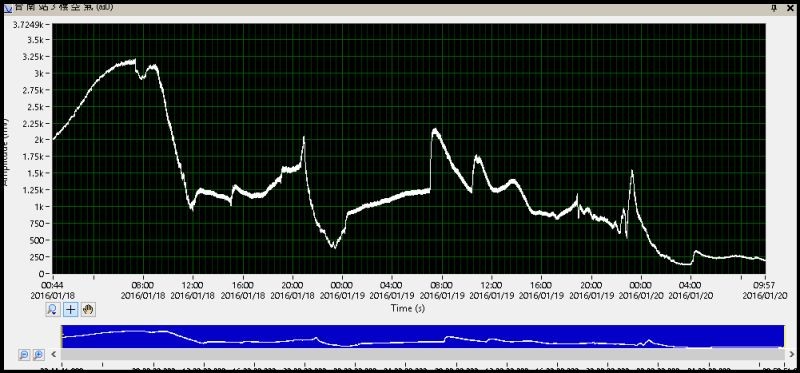The width and height of the screenshot is (800, 373).
Task: Click the overview scrollbar left arrow
Action: (53, 354)
